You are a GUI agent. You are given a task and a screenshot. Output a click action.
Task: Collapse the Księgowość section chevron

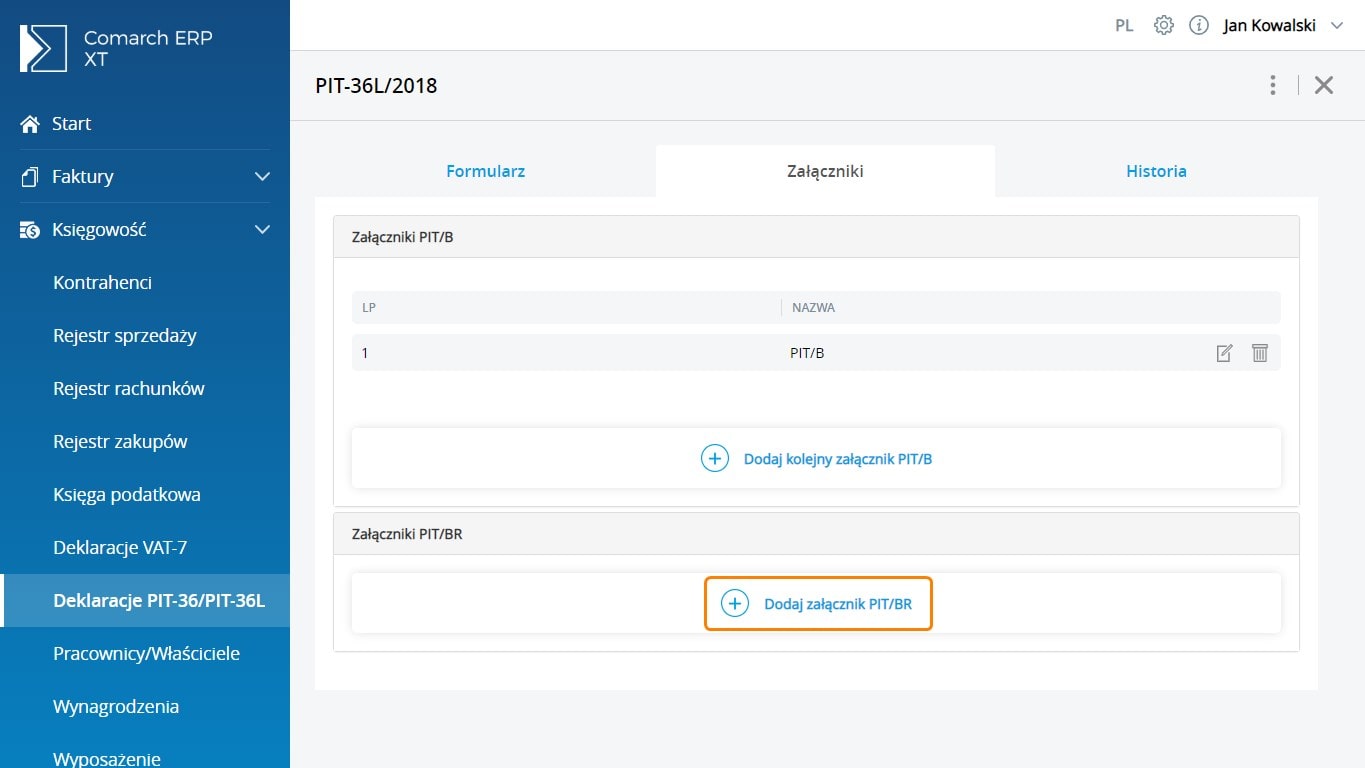pyautogui.click(x=262, y=230)
